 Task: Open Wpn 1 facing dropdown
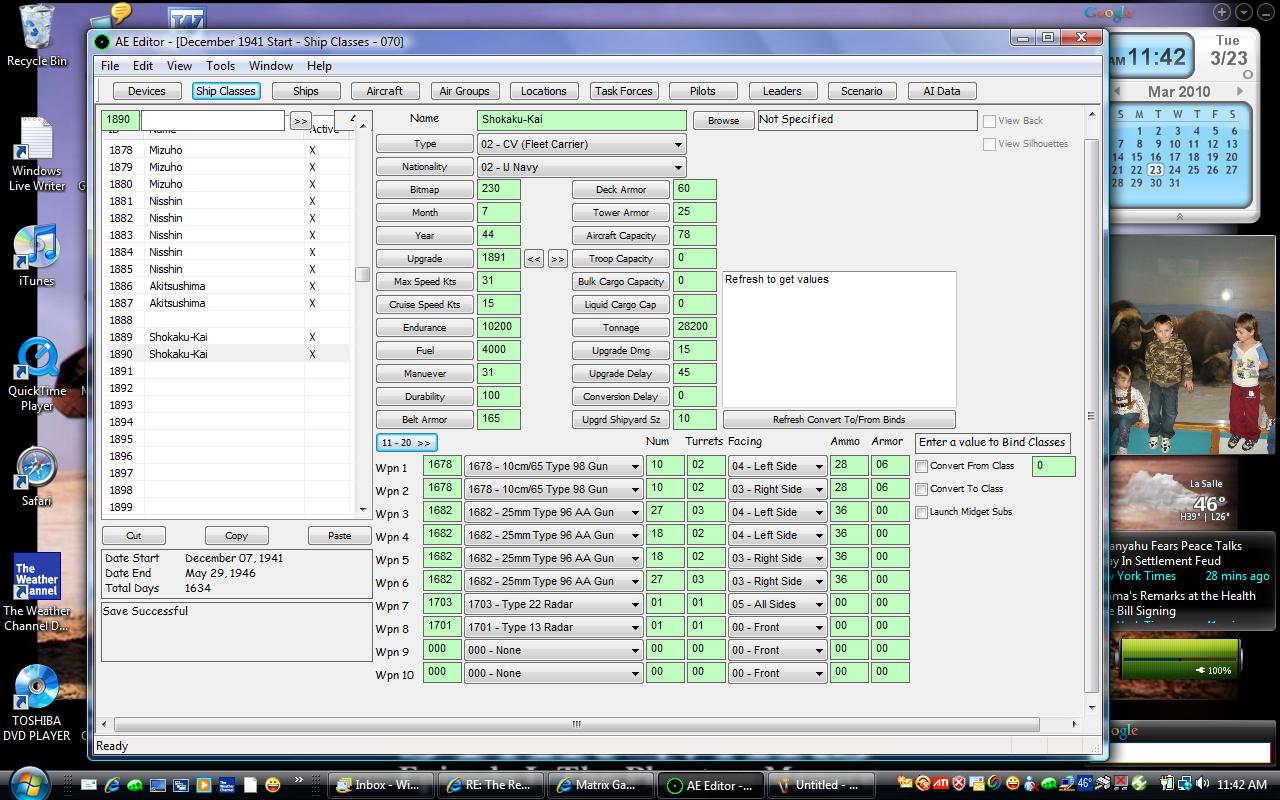coord(777,466)
